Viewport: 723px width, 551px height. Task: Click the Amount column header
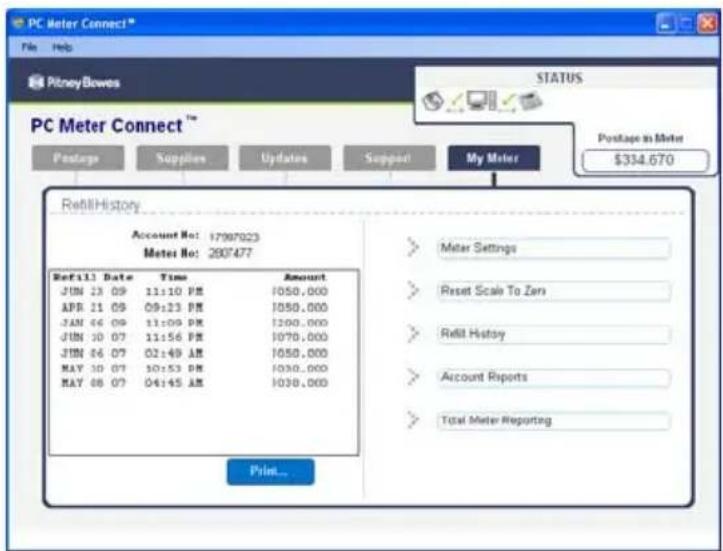pyautogui.click(x=305, y=277)
